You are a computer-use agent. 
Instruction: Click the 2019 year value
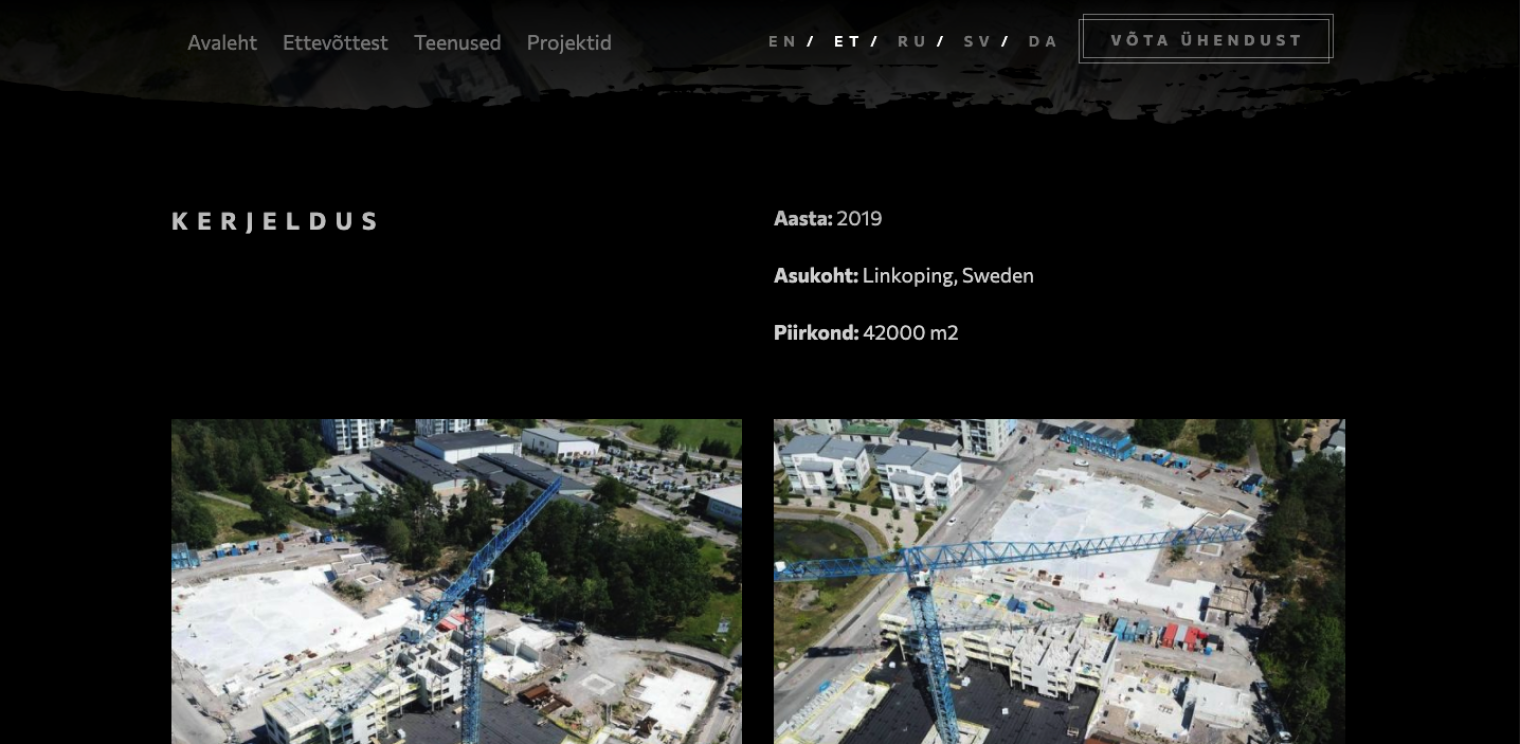pos(859,218)
